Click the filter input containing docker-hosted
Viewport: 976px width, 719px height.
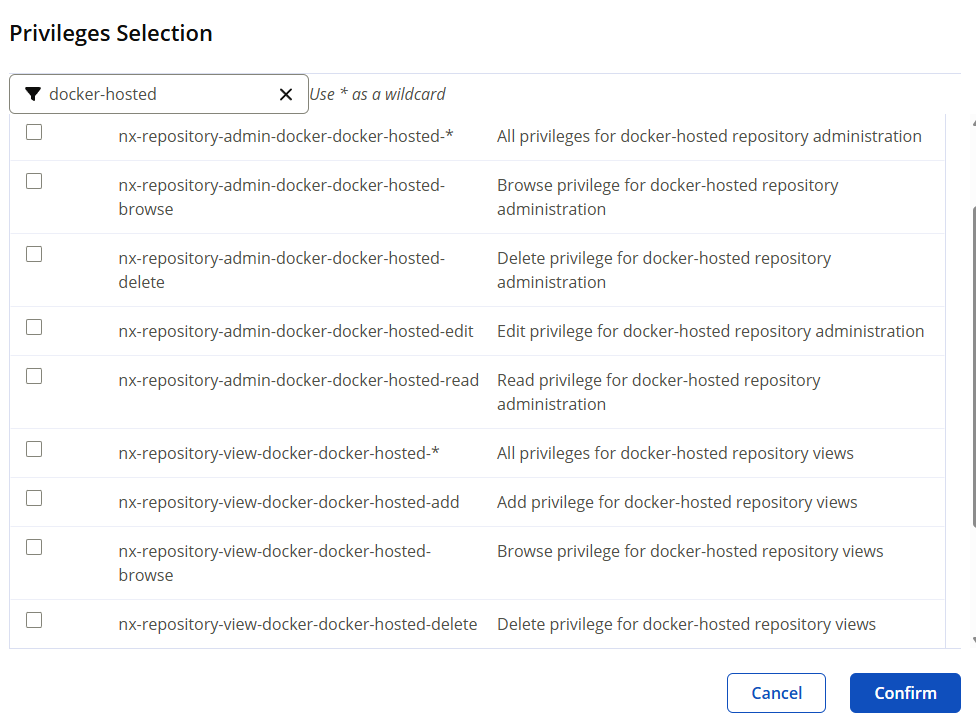pyautogui.click(x=160, y=94)
